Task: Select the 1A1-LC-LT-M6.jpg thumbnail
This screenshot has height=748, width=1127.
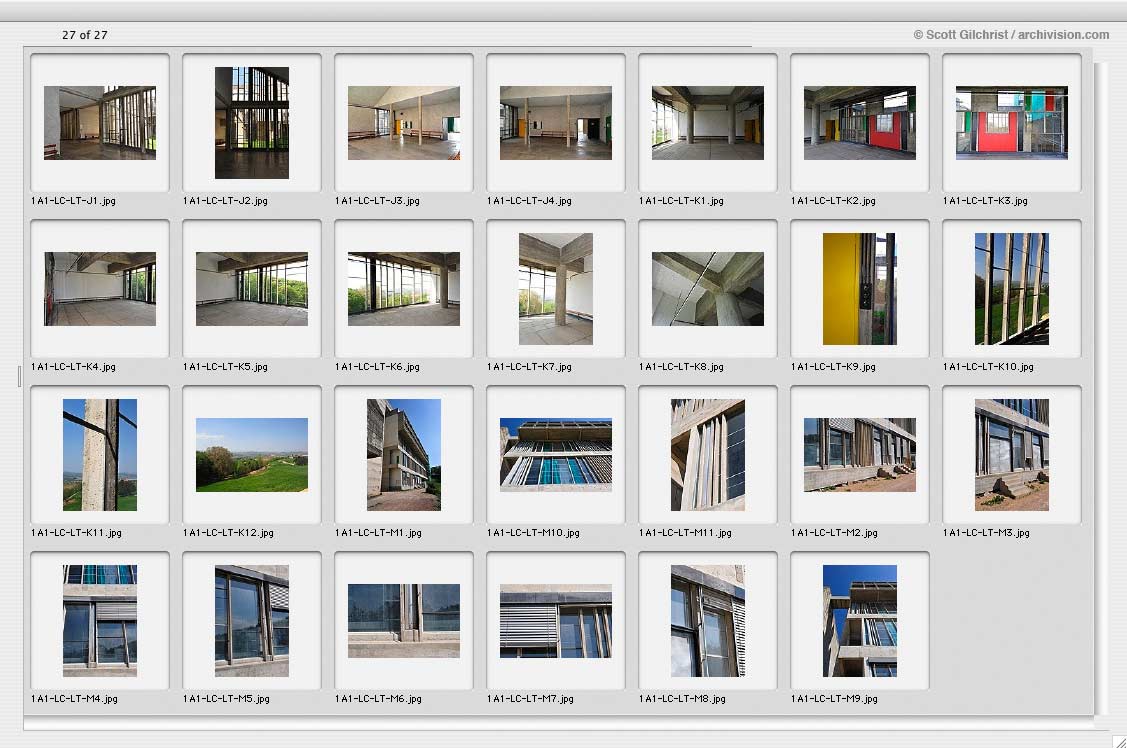Action: point(404,621)
